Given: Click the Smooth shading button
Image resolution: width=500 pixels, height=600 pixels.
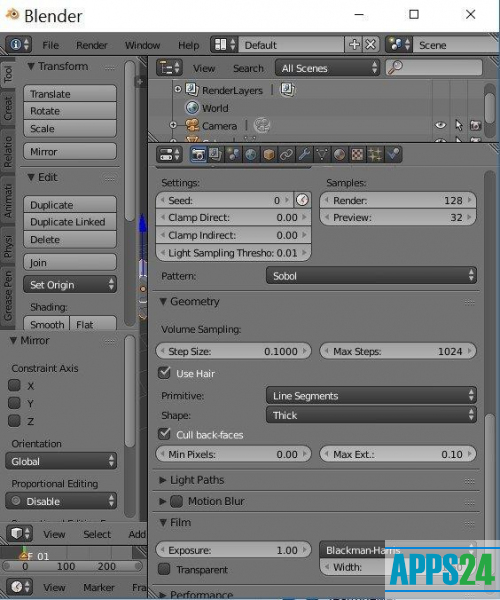Looking at the screenshot, I should (47, 324).
